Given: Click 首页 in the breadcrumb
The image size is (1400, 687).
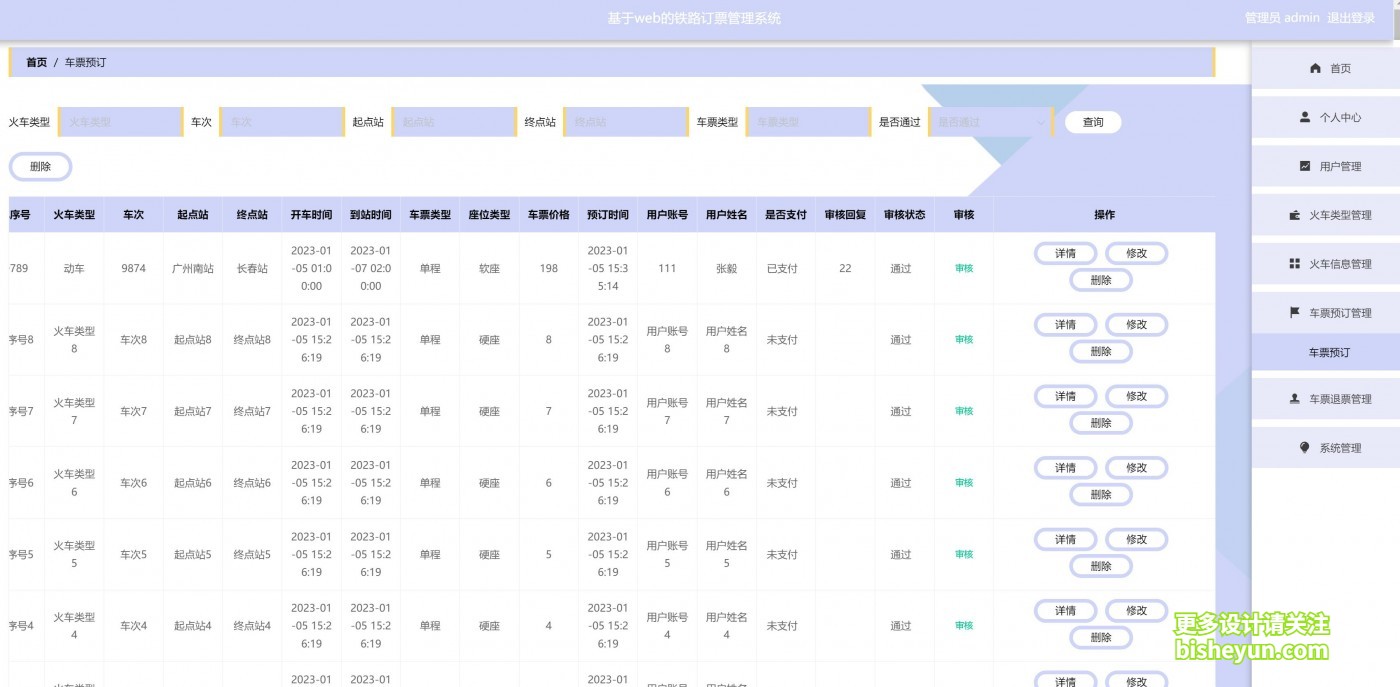Looking at the screenshot, I should pos(36,62).
